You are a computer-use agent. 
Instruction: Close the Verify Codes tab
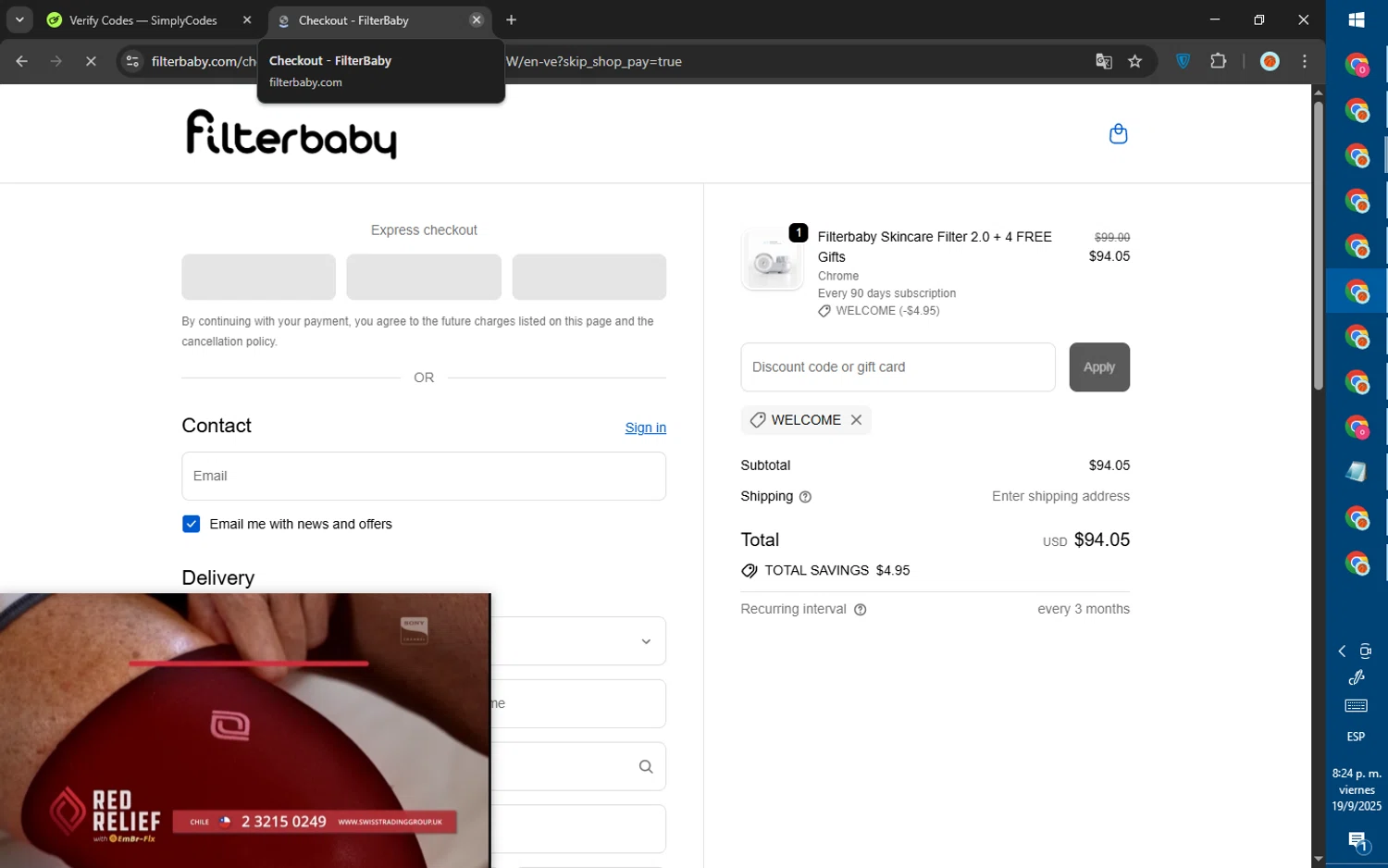click(247, 20)
